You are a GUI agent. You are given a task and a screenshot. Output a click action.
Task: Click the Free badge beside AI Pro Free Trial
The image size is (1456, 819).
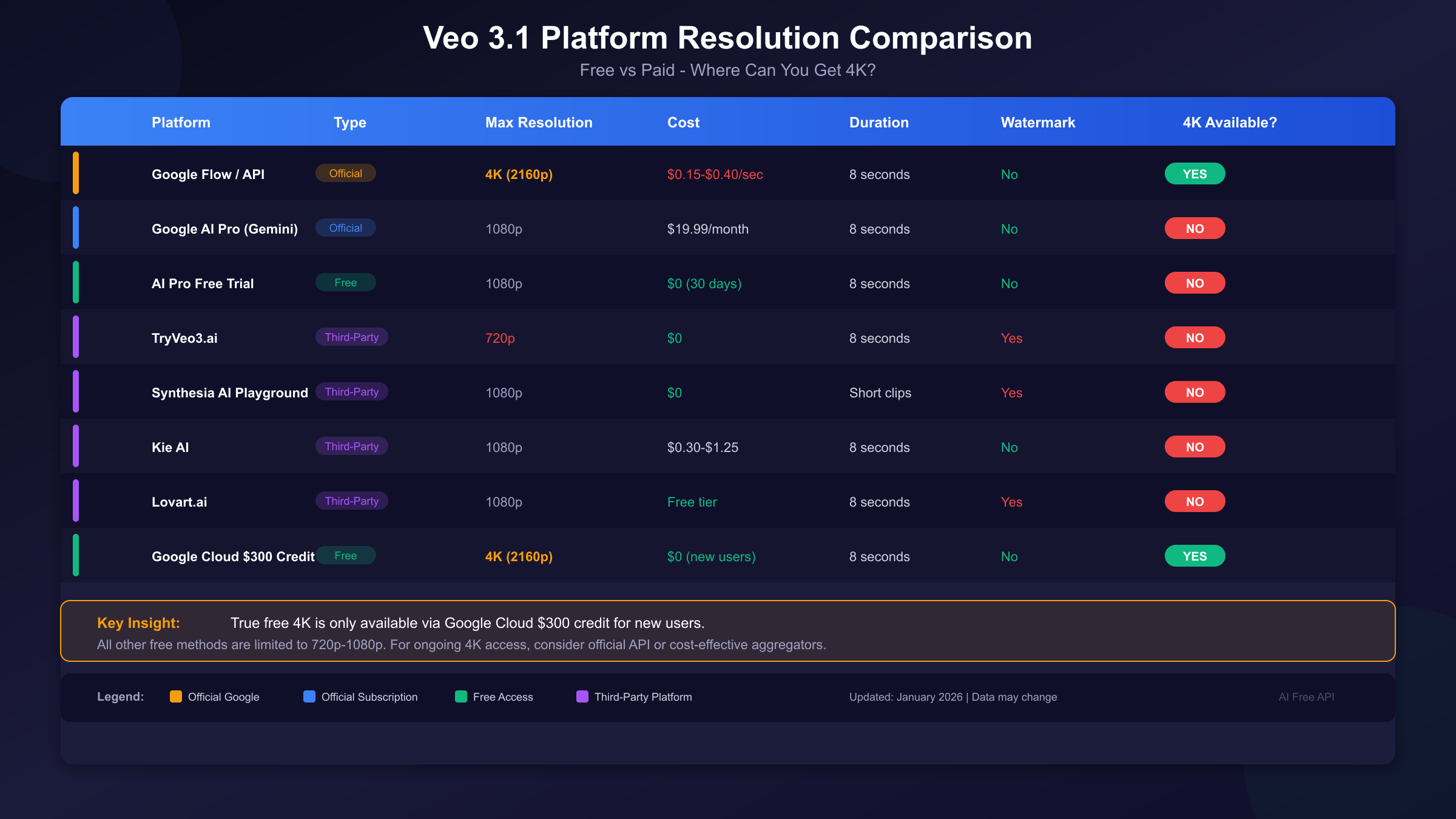pos(345,282)
